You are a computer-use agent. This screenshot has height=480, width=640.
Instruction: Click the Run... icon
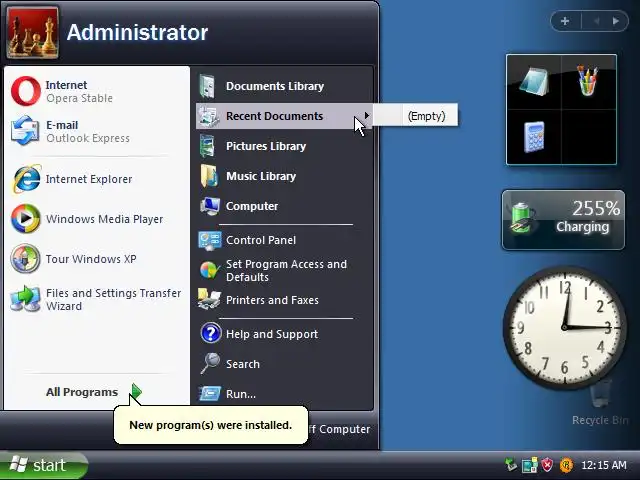click(x=210, y=393)
